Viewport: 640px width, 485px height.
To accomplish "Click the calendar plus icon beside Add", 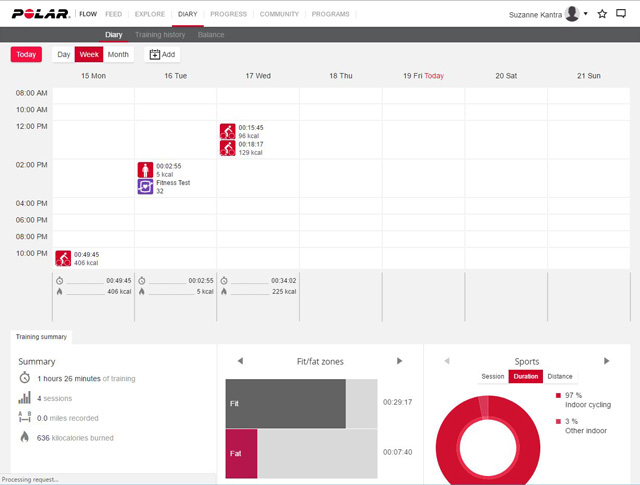I will click(x=154, y=54).
